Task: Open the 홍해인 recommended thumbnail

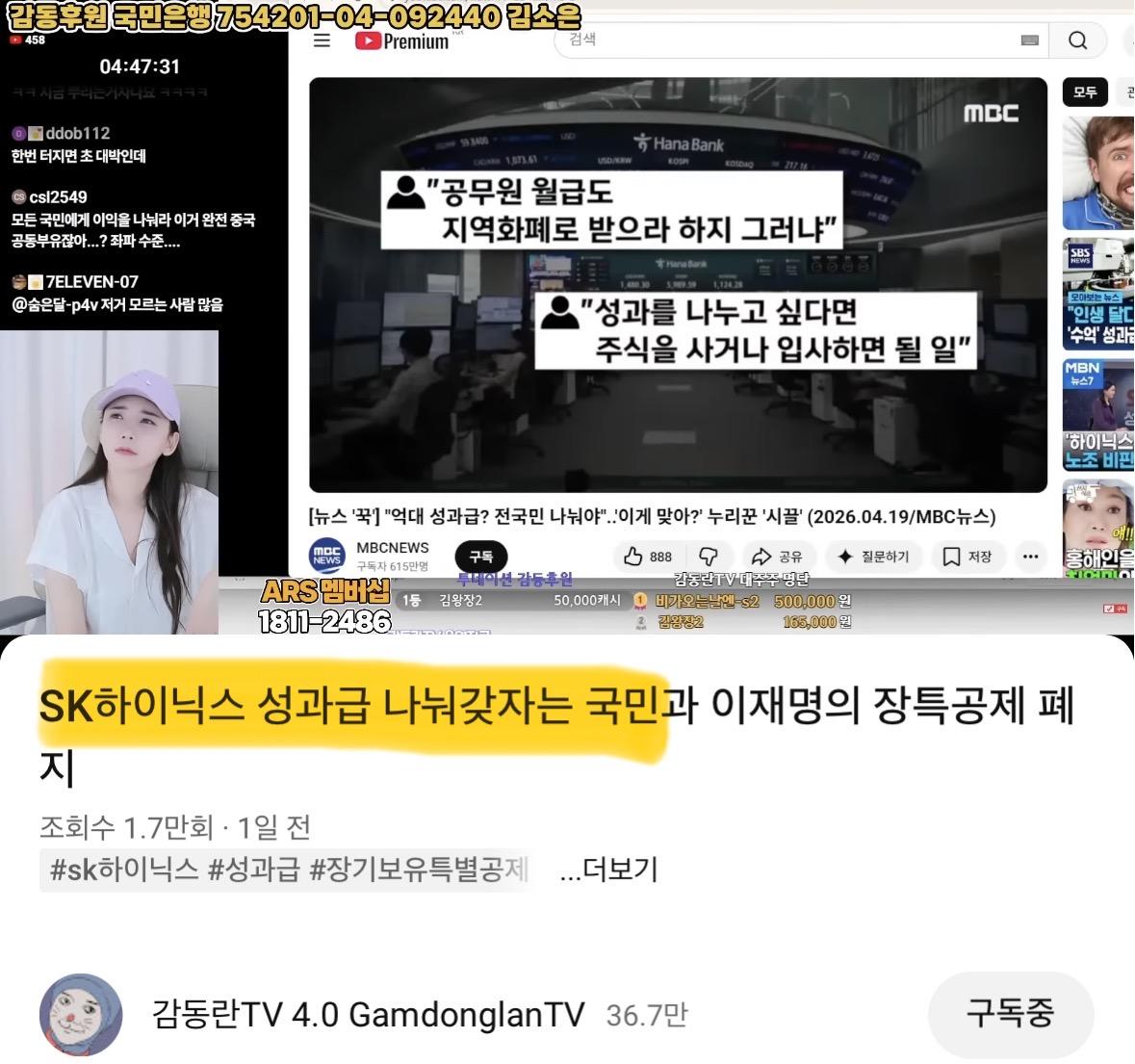Action: (1098, 529)
